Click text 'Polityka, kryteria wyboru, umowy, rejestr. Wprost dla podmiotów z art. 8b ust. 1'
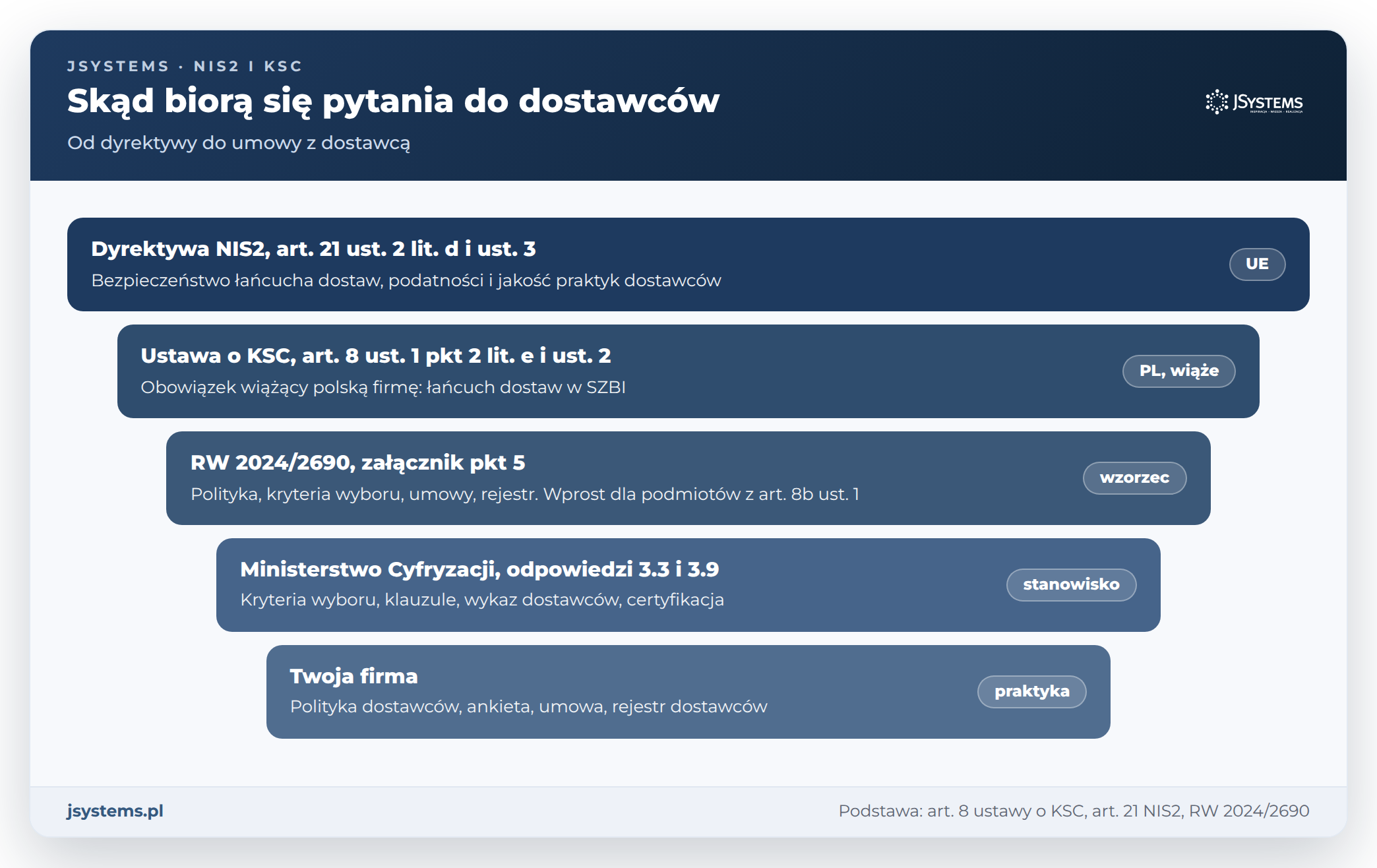This screenshot has height=868, width=1377. (x=525, y=494)
